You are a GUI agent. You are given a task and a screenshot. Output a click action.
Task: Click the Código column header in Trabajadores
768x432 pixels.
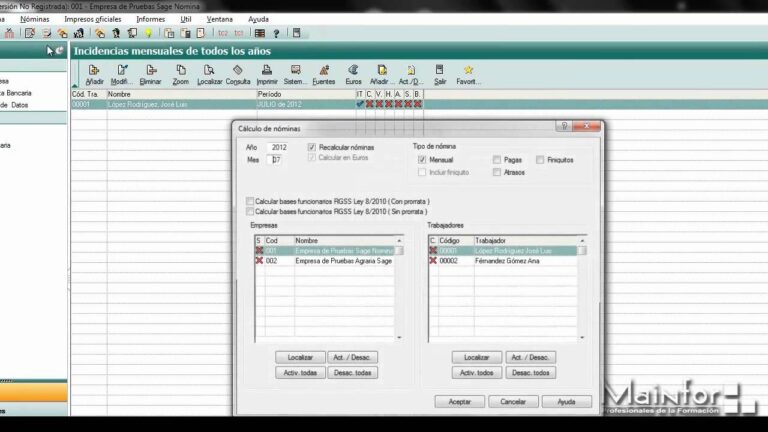coord(456,240)
